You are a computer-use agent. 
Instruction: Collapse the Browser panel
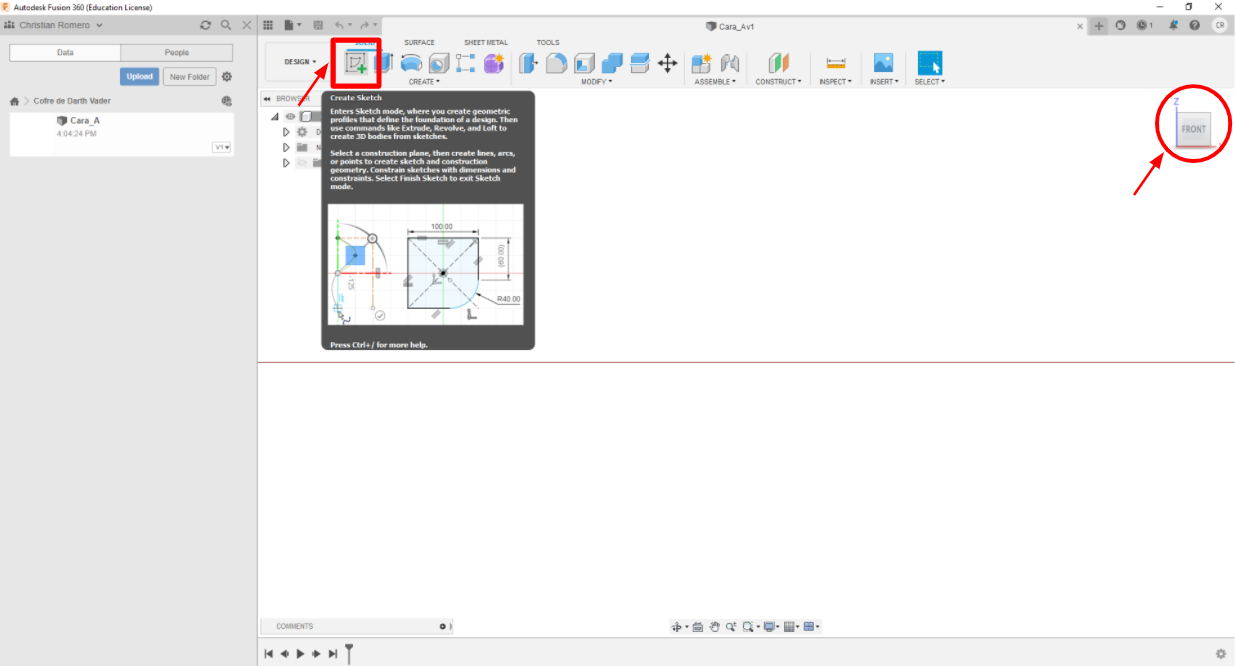point(266,99)
